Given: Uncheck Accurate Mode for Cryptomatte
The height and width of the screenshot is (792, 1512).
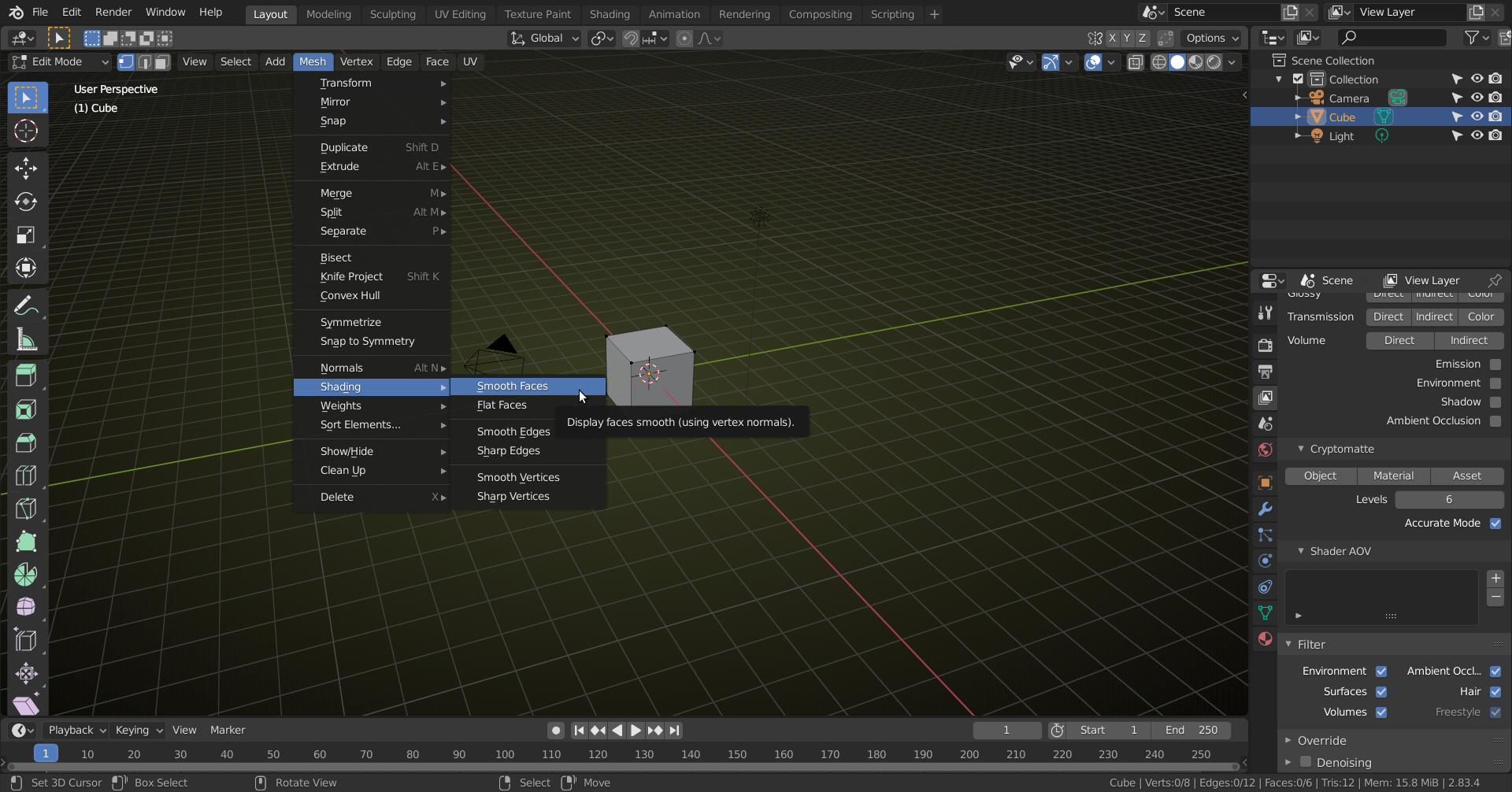Looking at the screenshot, I should tap(1495, 524).
